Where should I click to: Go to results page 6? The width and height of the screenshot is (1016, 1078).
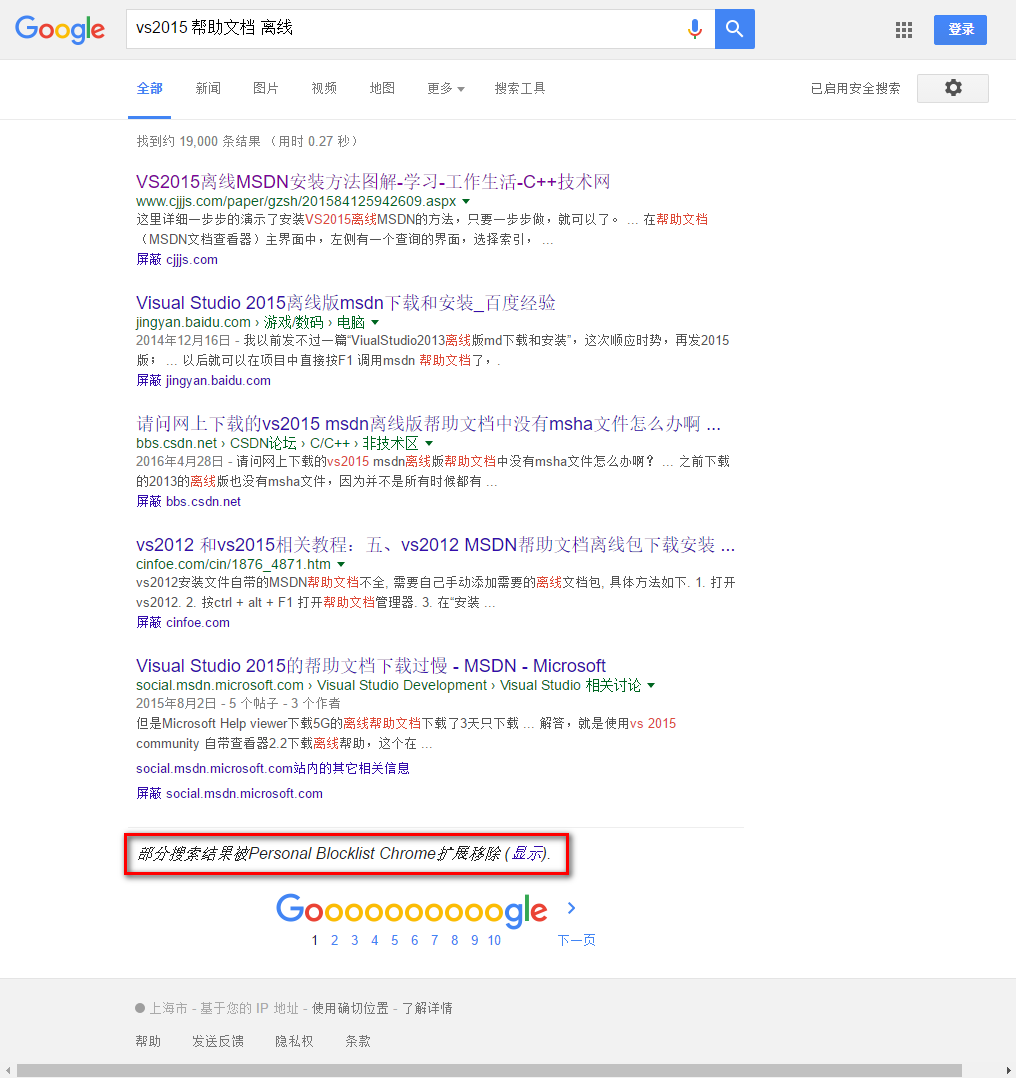pyautogui.click(x=415, y=940)
